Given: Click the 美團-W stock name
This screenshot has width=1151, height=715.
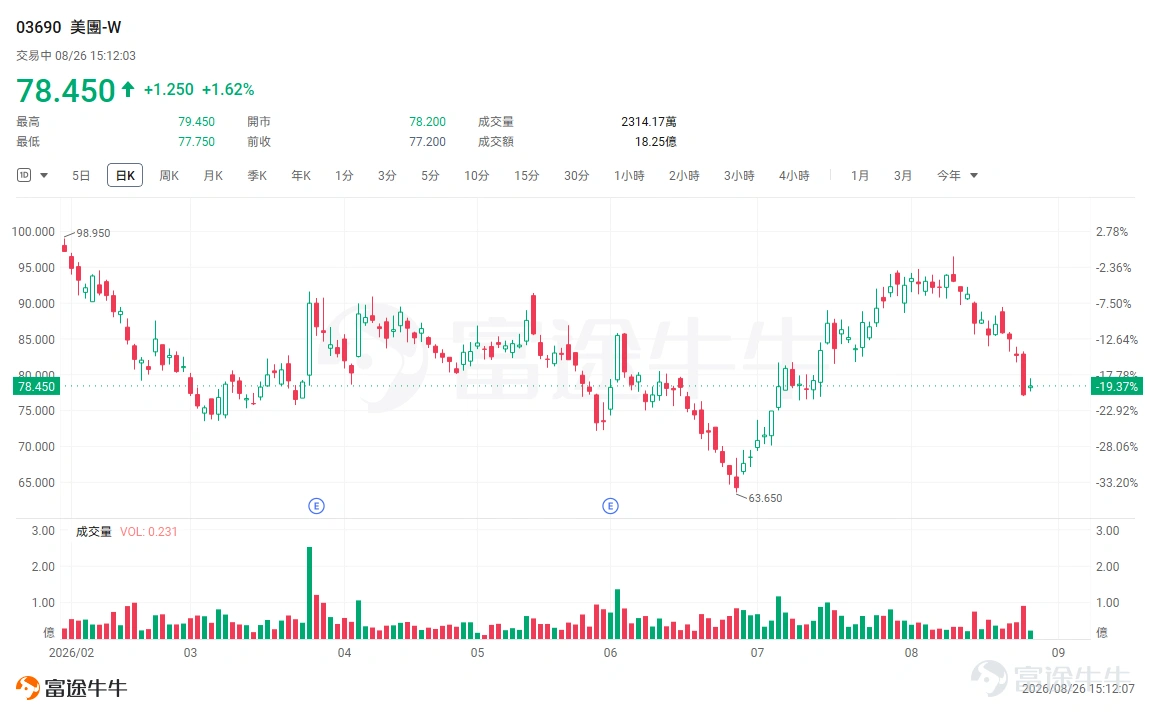Looking at the screenshot, I should [x=95, y=27].
